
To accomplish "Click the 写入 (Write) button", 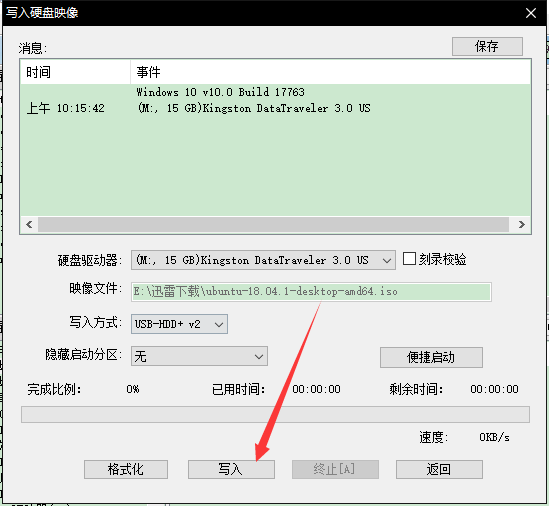I will point(231,469).
